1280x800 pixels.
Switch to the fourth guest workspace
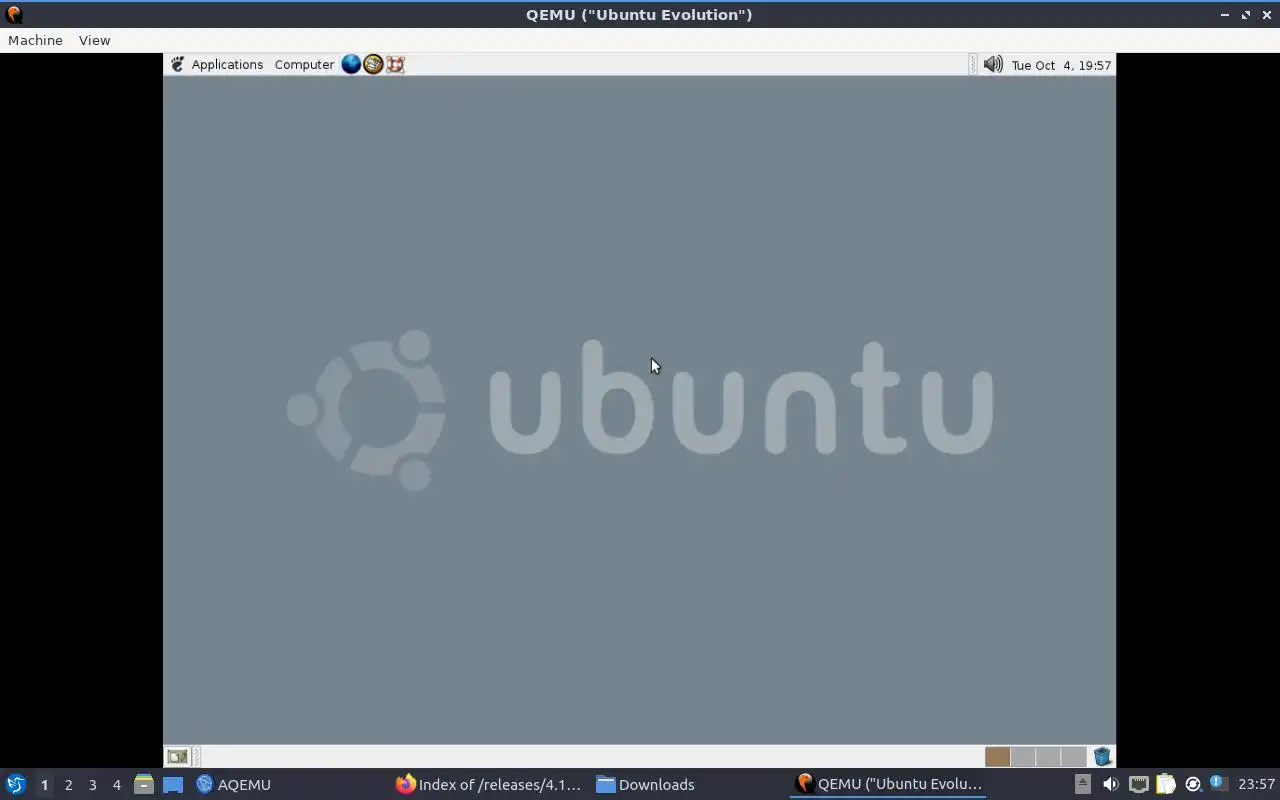coord(1073,757)
